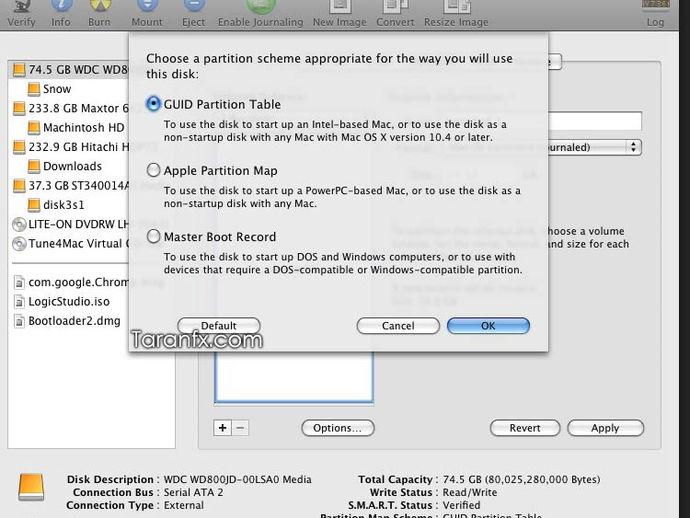Select the Machintosh HD volume icon

click(x=33, y=128)
